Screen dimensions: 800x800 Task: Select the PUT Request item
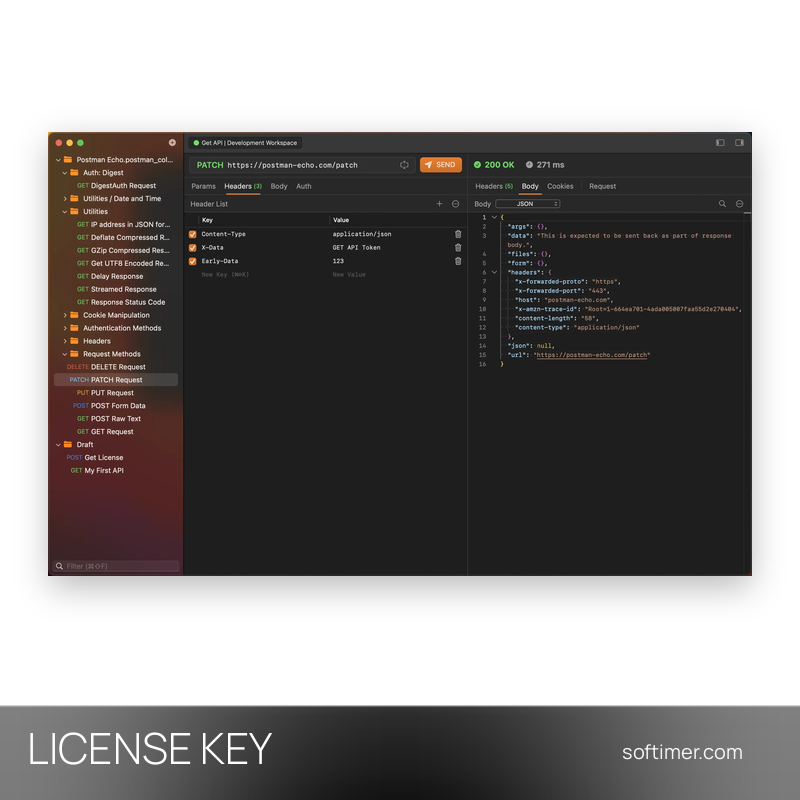(x=105, y=393)
